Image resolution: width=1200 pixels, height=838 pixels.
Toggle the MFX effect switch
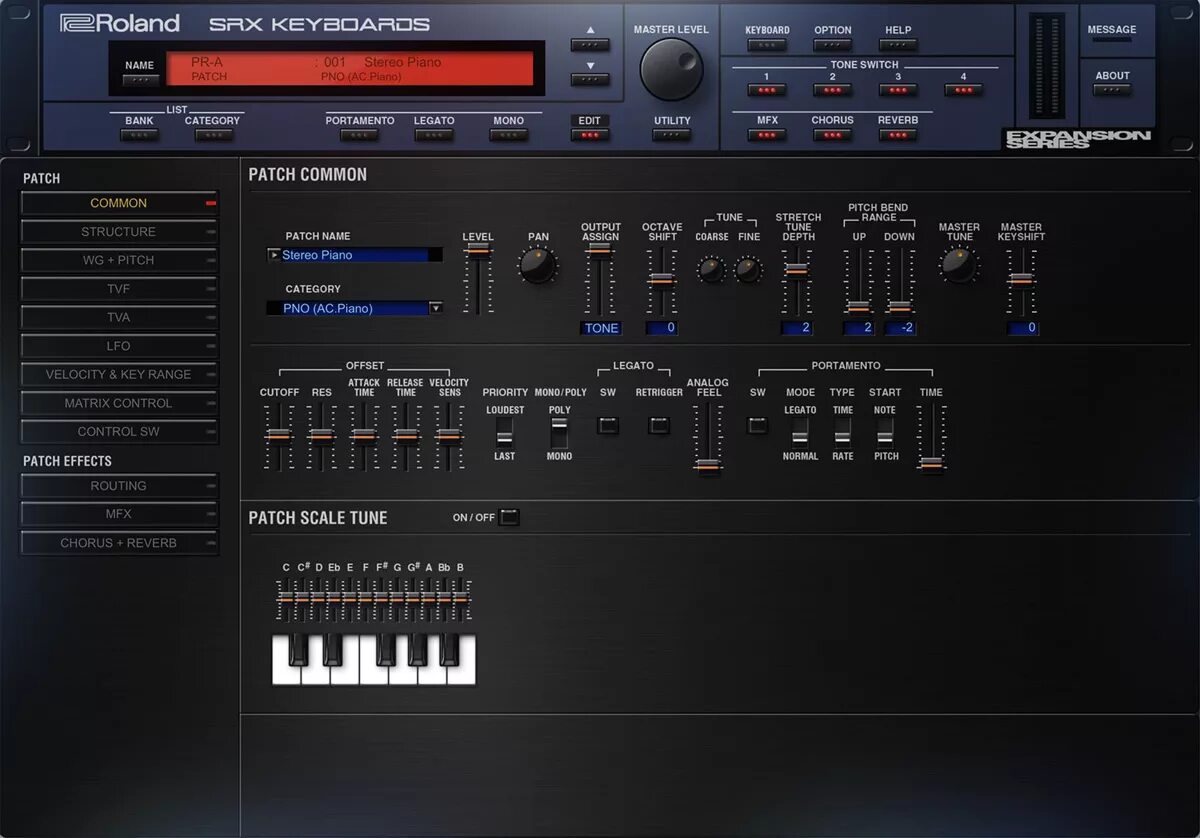coord(767,135)
